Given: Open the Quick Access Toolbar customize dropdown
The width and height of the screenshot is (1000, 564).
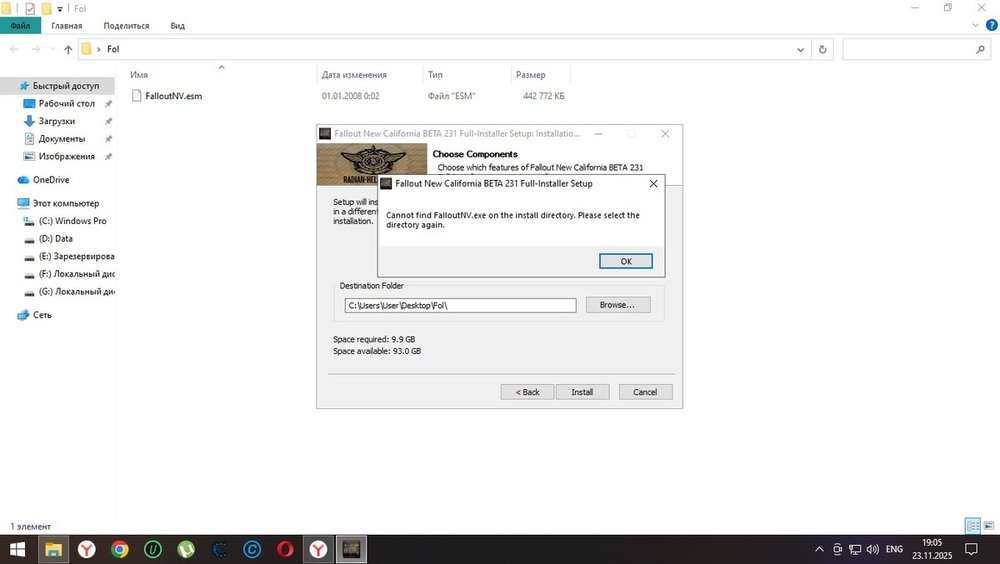Looking at the screenshot, I should tap(60, 9).
